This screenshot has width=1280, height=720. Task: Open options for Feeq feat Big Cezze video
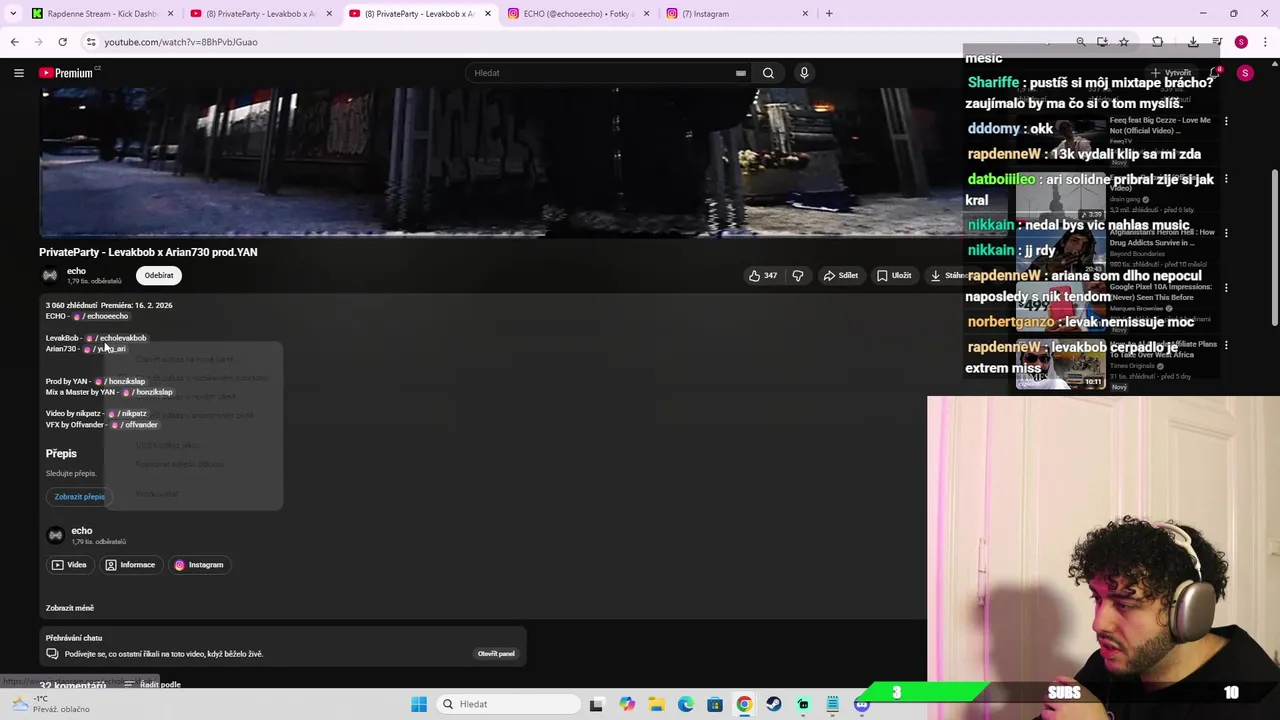click(1226, 121)
